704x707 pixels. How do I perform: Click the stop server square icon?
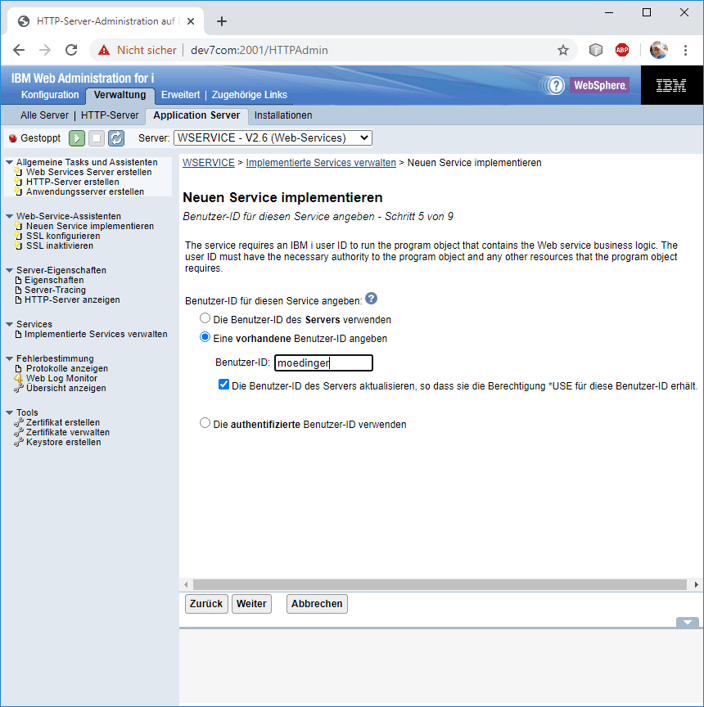pos(96,138)
